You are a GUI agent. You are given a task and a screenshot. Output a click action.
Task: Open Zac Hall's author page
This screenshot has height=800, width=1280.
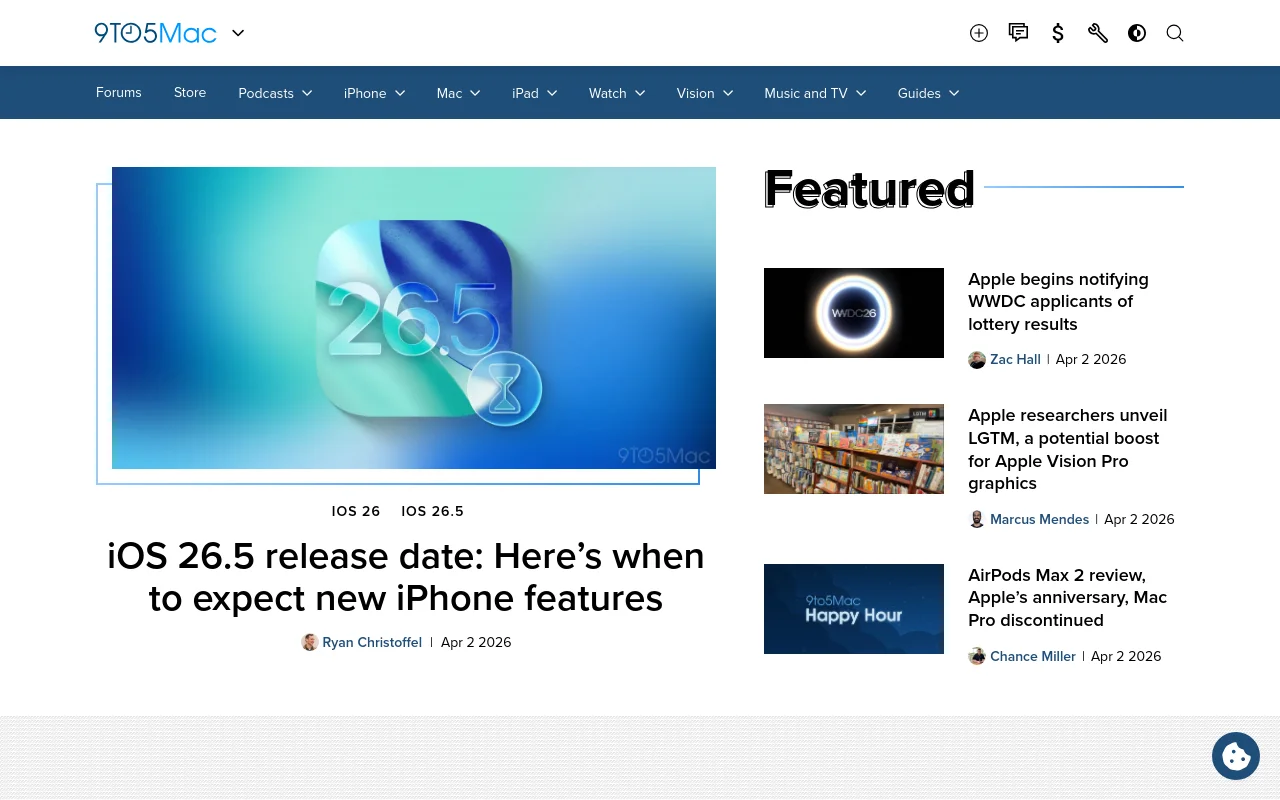click(x=1015, y=359)
